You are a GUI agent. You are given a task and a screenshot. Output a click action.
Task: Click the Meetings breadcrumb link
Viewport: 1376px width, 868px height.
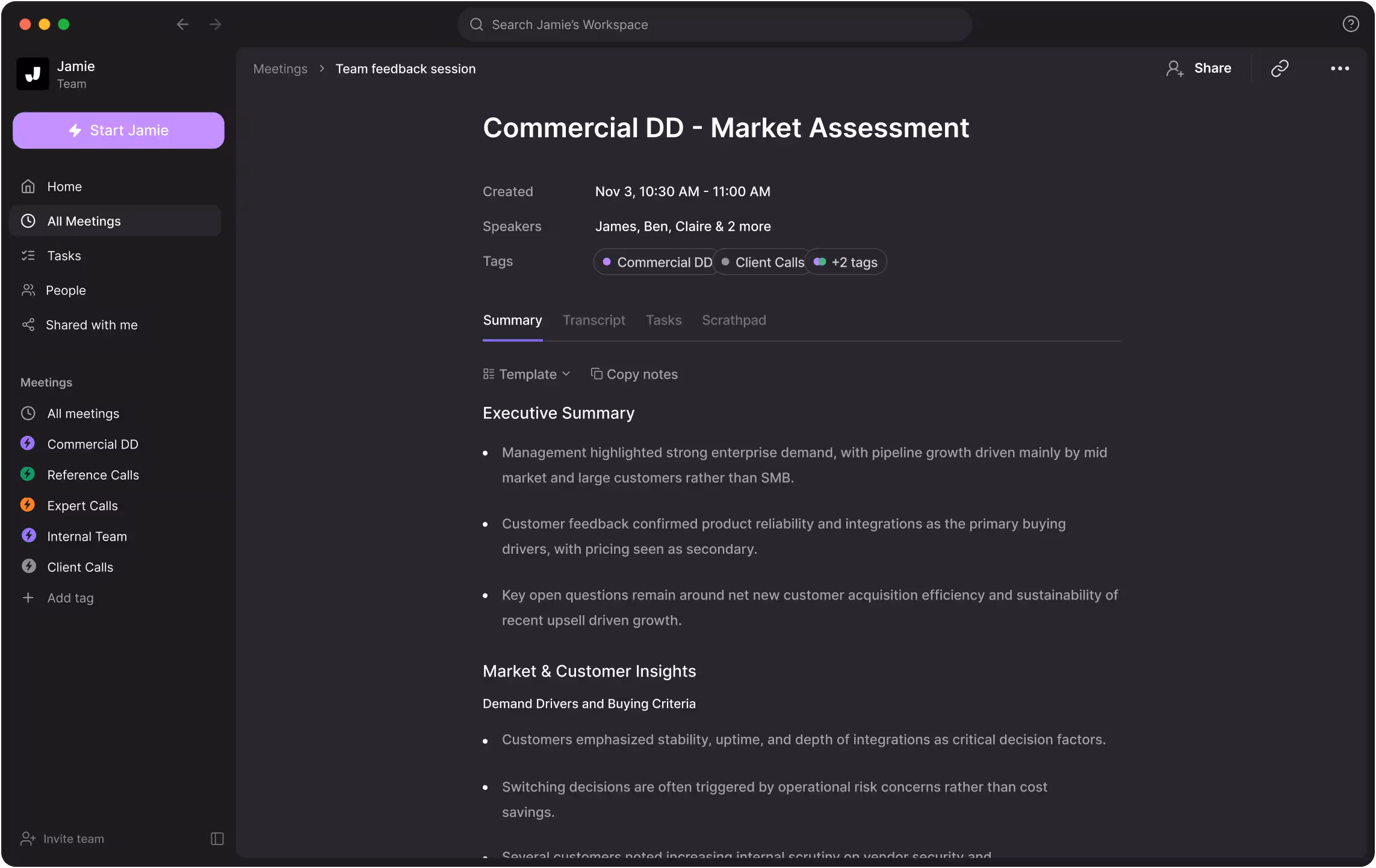(280, 69)
